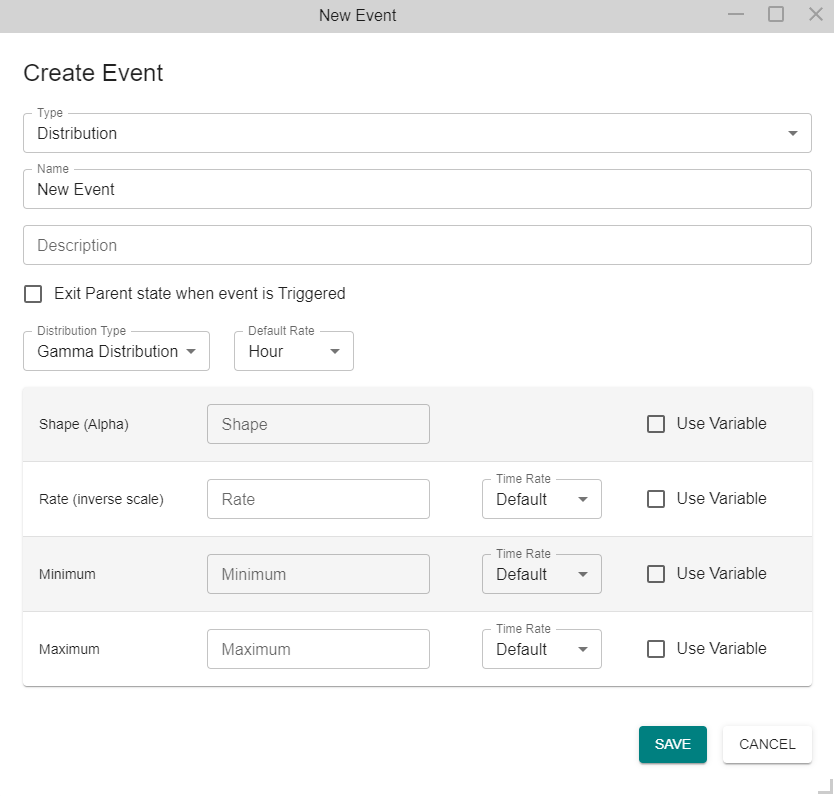This screenshot has height=796, width=834.
Task: Click the Shape (Alpha) input field
Action: [x=318, y=424]
